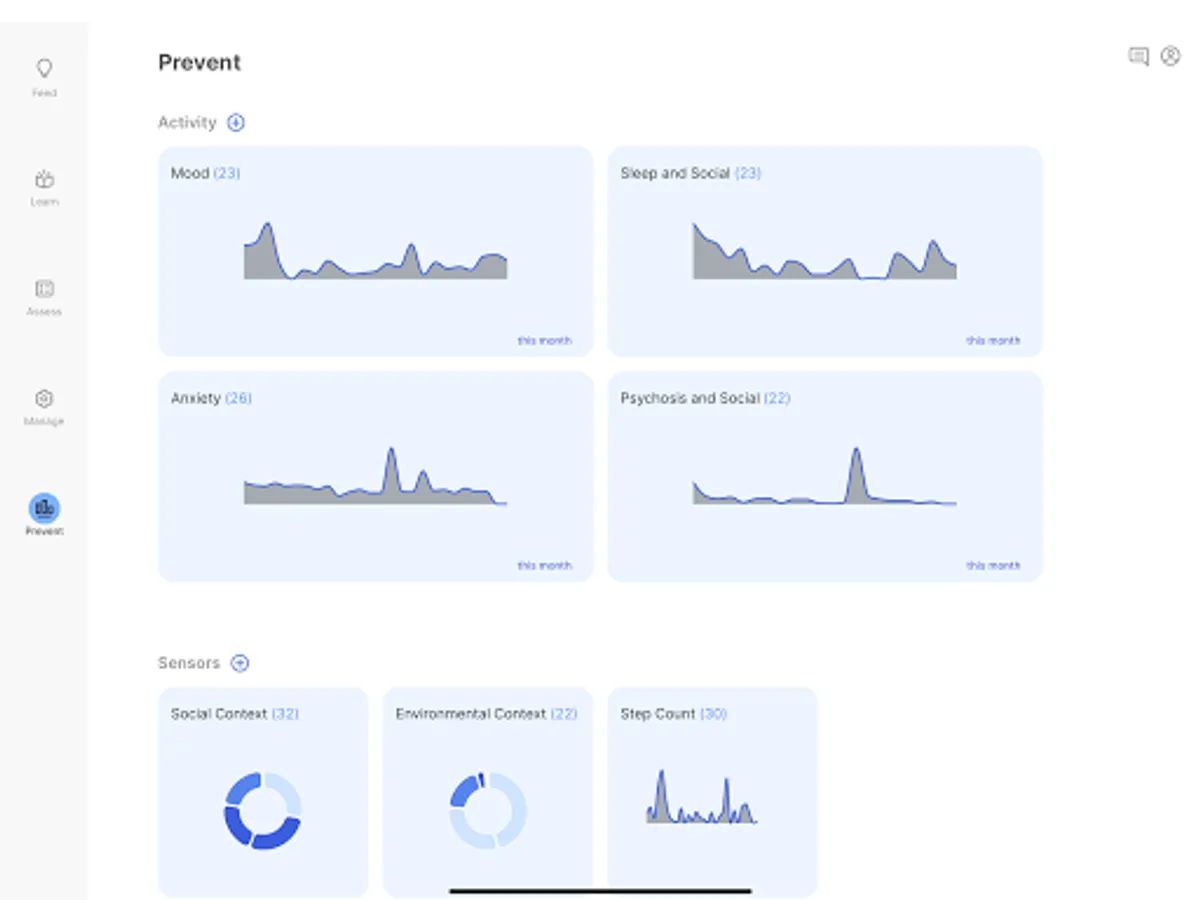Click the Sleep and Social title text
This screenshot has height=900, width=1200.
pyautogui.click(x=675, y=173)
